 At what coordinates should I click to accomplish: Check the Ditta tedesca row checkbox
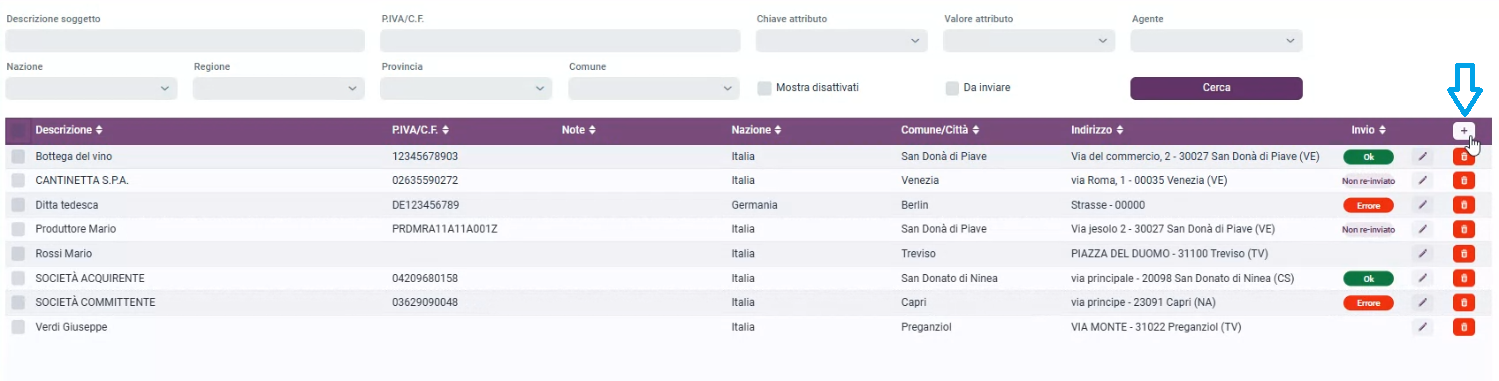(x=18, y=205)
